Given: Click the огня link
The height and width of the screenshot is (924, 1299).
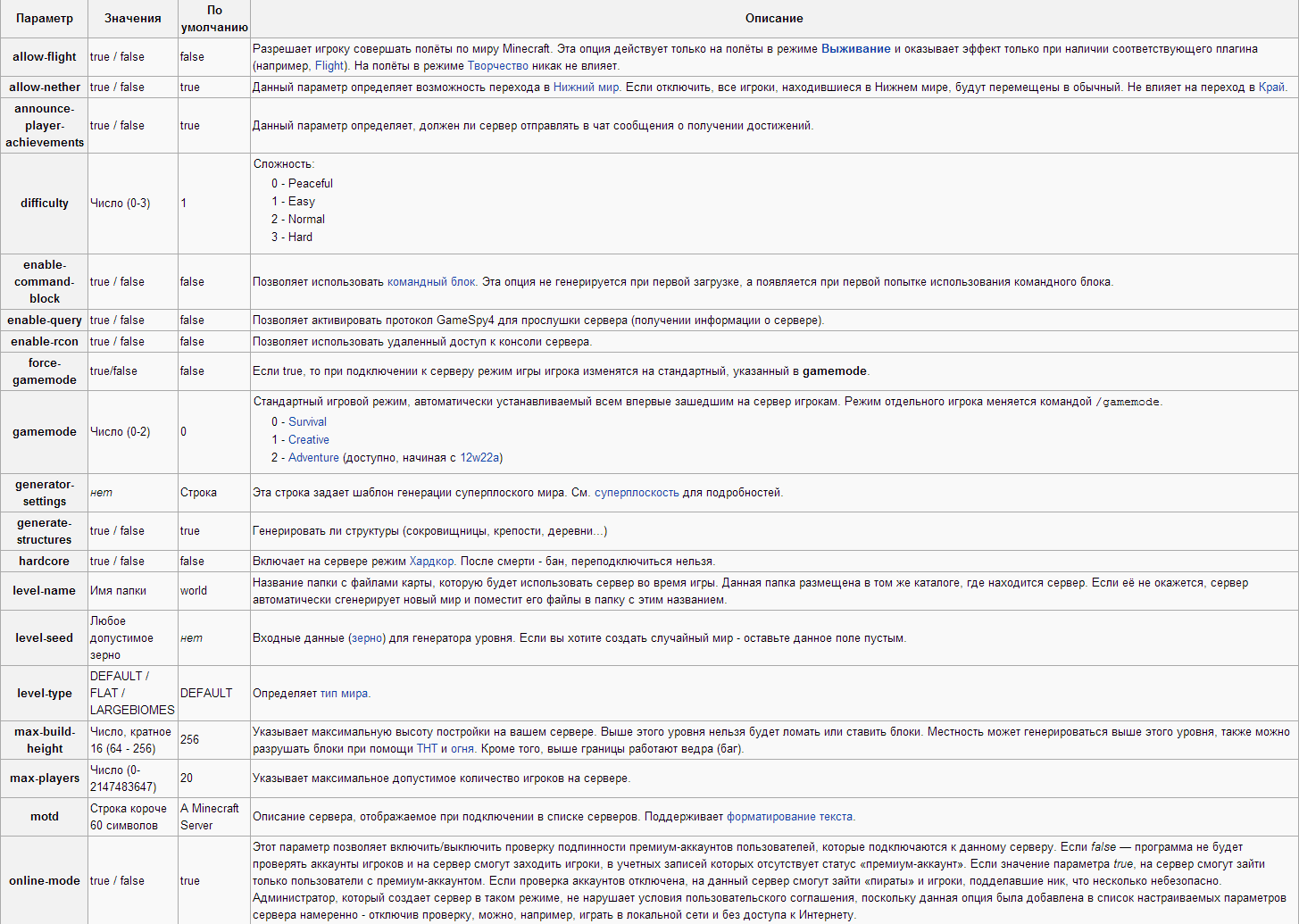Looking at the screenshot, I should (x=462, y=749).
